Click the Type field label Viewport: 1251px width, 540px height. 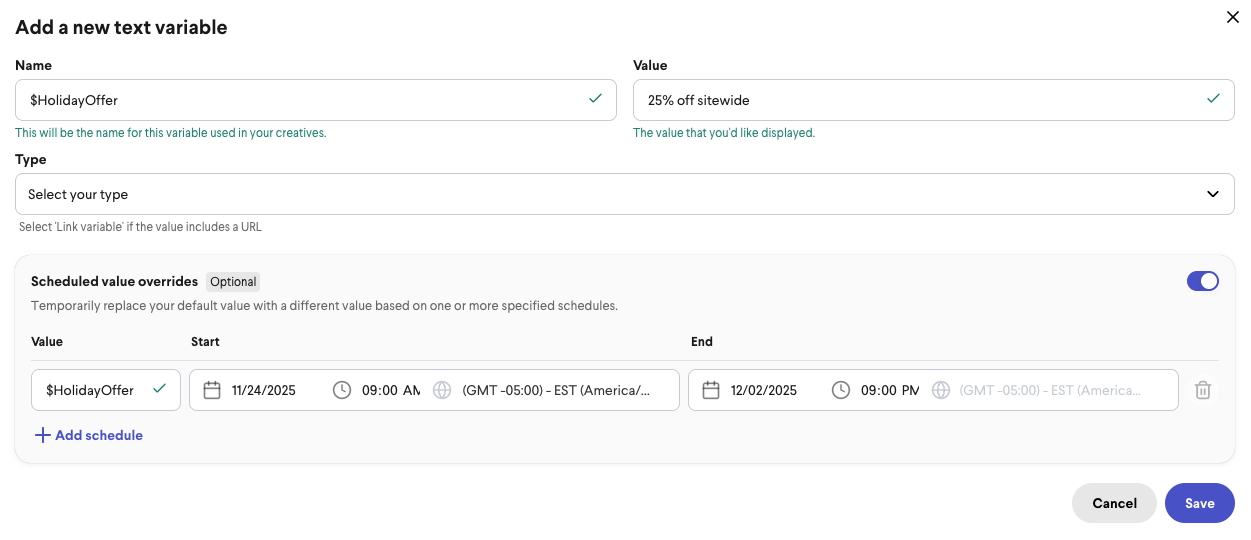pos(31,159)
